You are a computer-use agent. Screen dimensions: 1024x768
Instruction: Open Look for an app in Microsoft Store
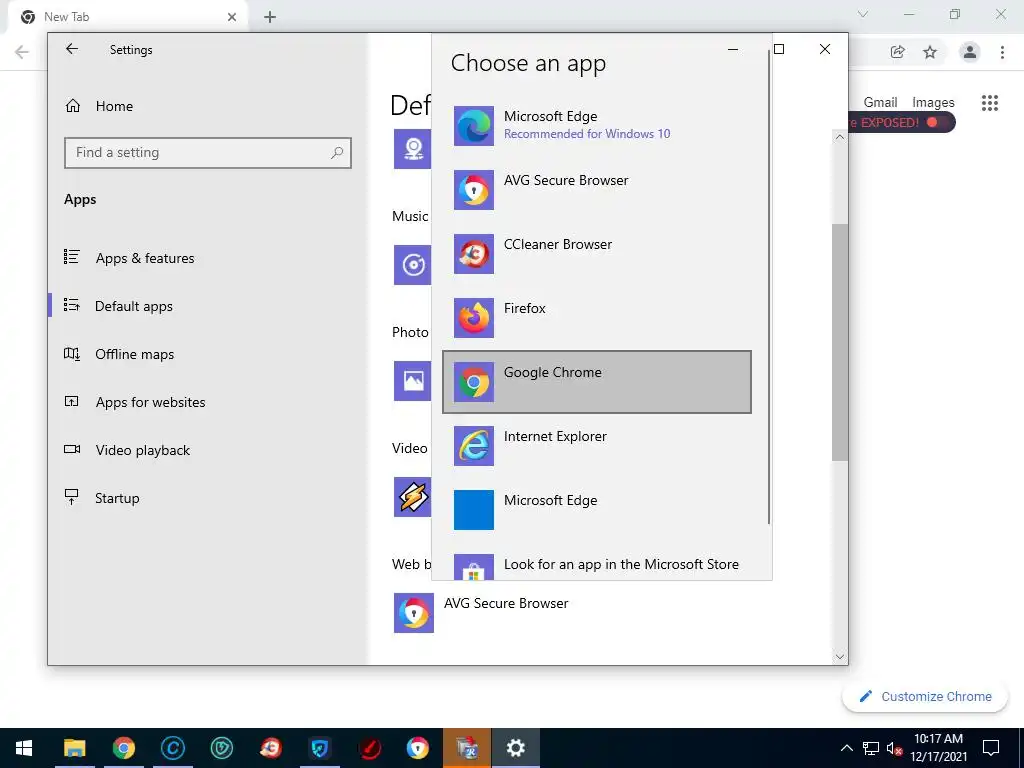(597, 565)
